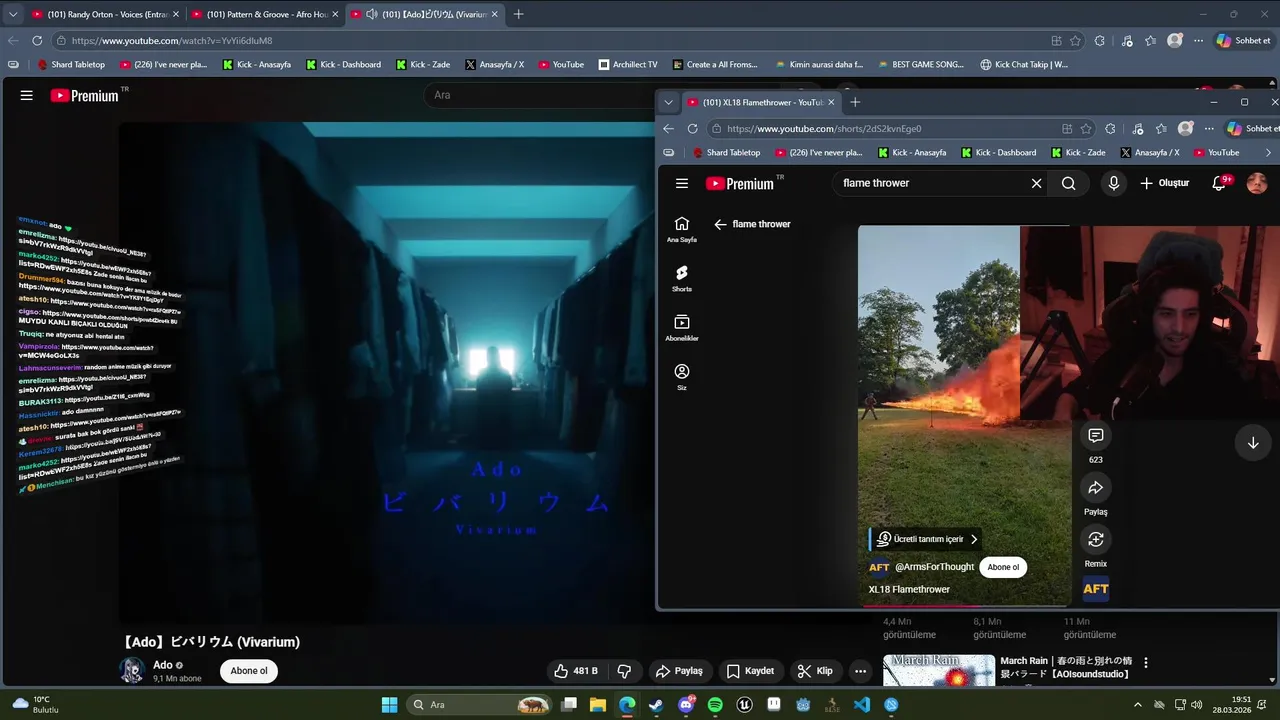Open the front browser settings and more menu
This screenshot has height=720, width=1280.
pyautogui.click(x=1209, y=128)
